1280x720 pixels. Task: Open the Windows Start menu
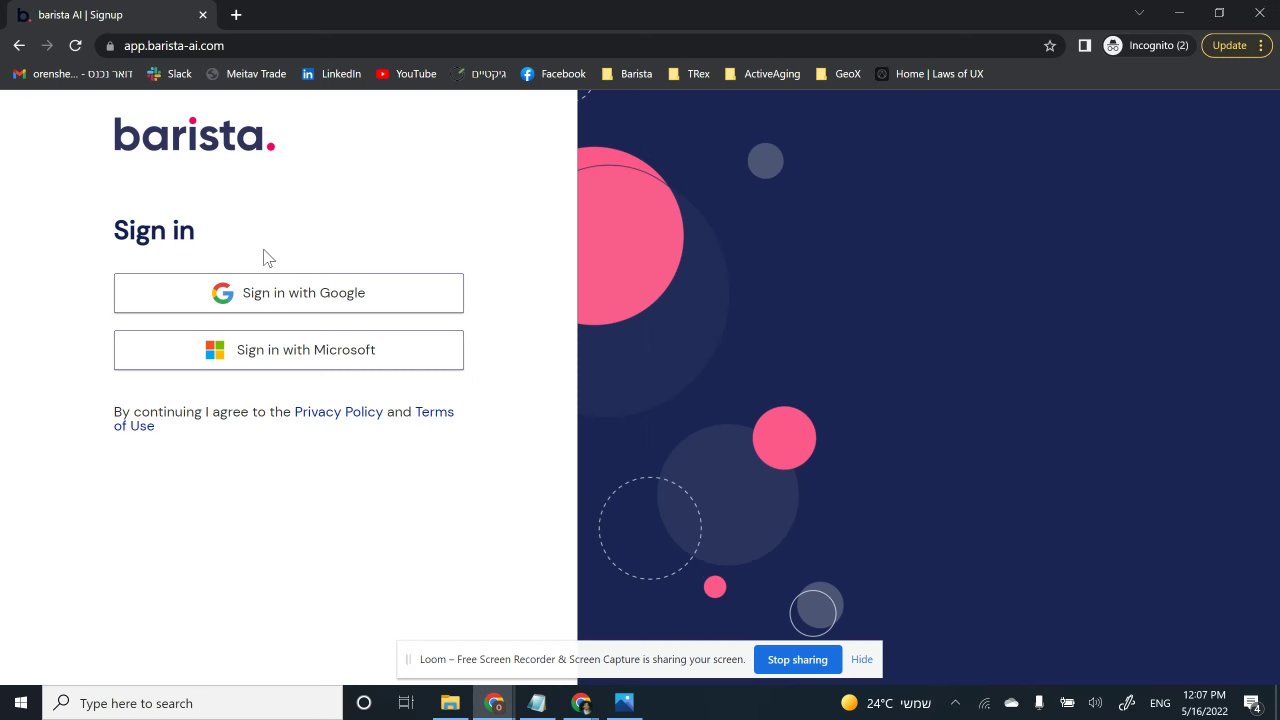click(x=21, y=703)
